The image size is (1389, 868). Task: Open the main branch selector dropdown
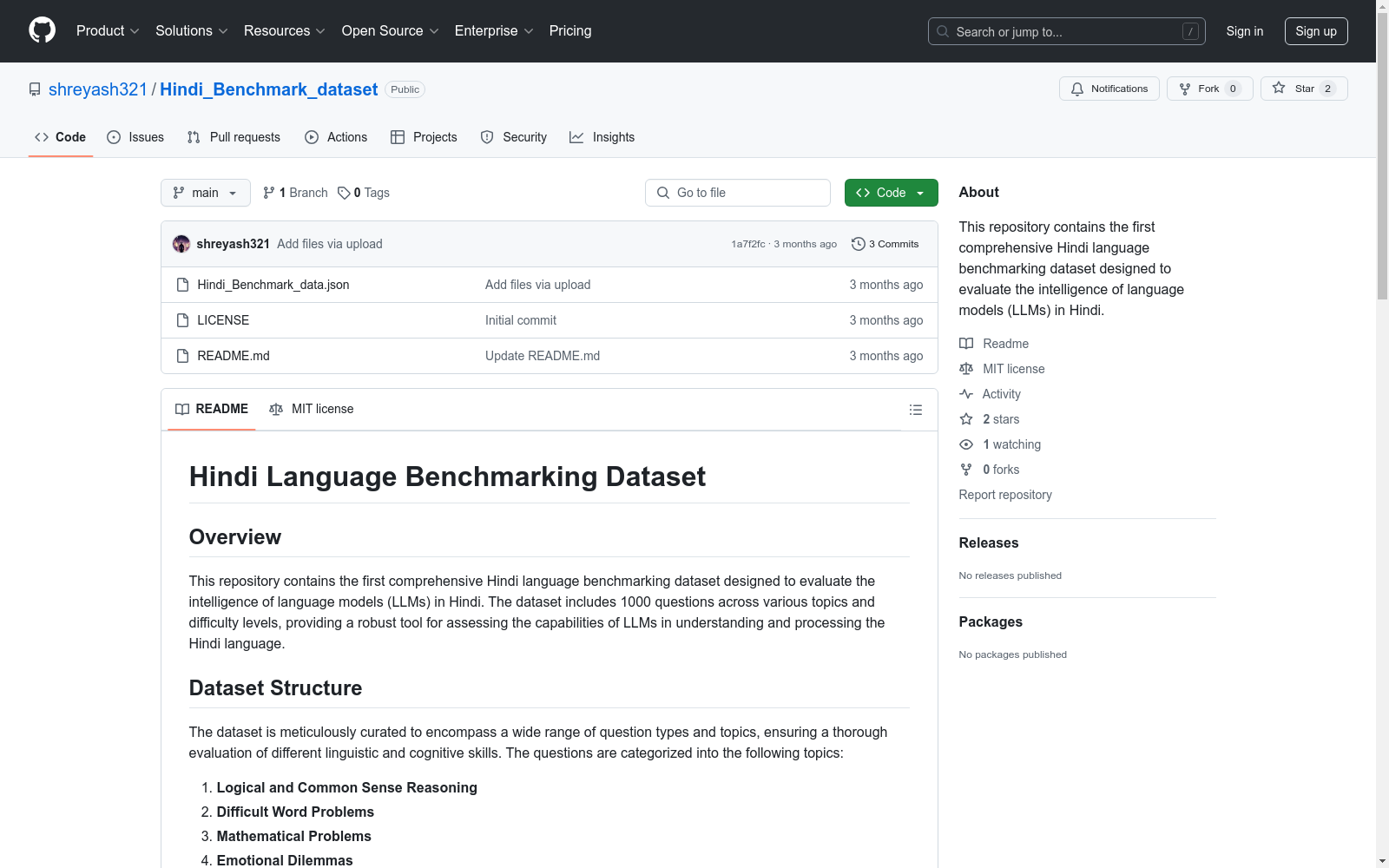pyautogui.click(x=206, y=193)
